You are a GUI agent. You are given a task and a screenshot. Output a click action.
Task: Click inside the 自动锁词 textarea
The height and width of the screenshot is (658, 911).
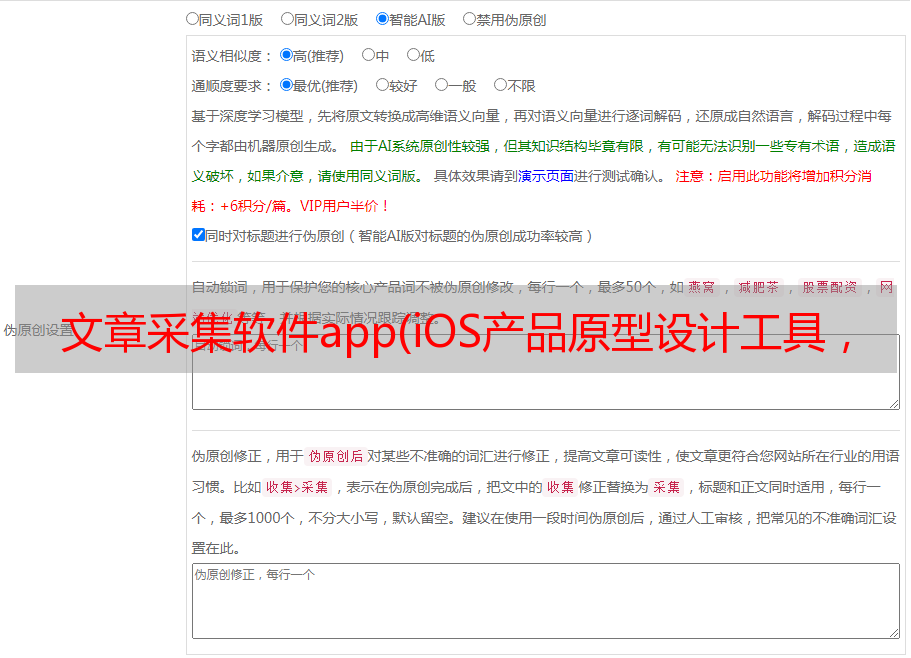[x=546, y=372]
